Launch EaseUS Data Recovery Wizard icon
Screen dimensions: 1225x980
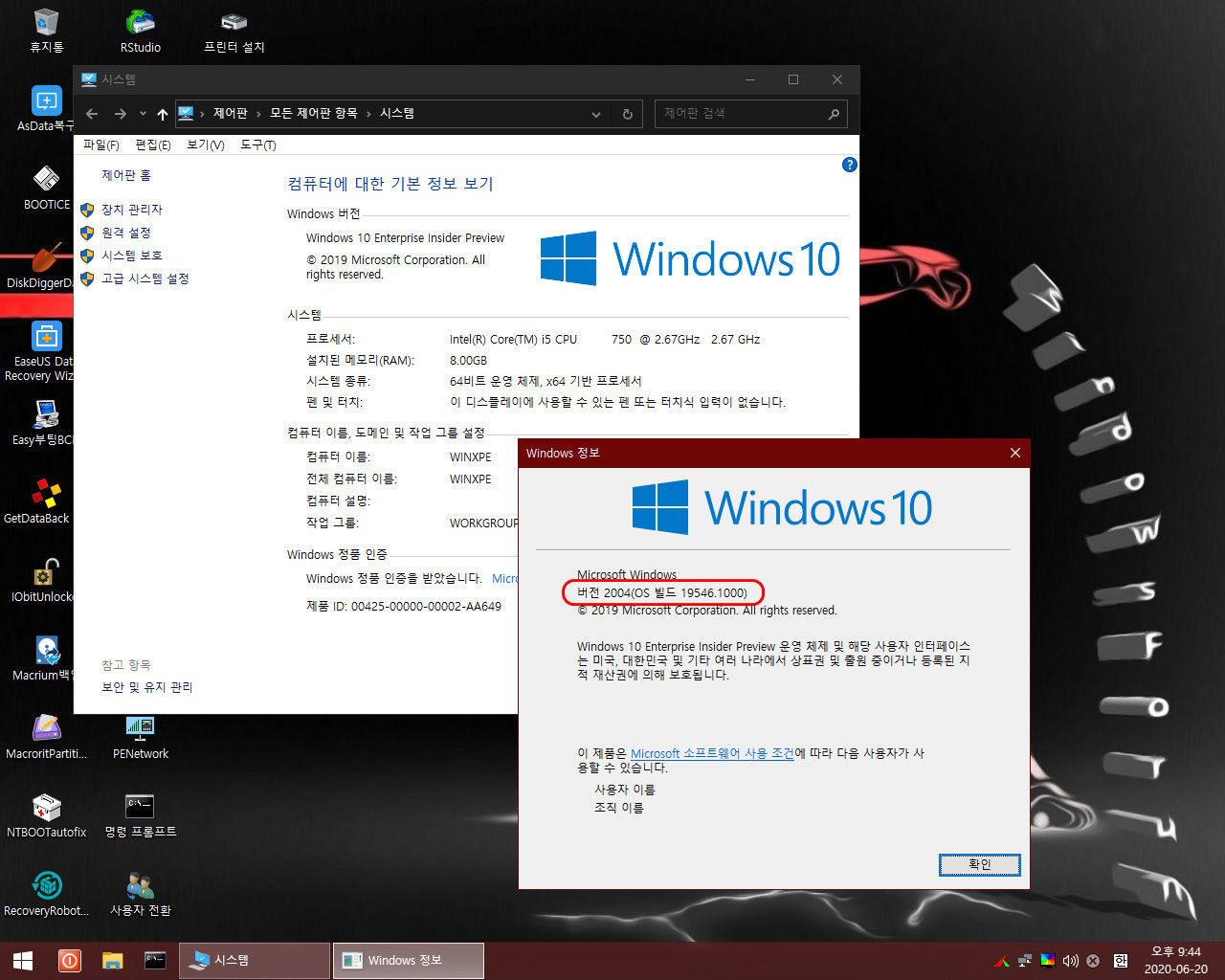40,351
